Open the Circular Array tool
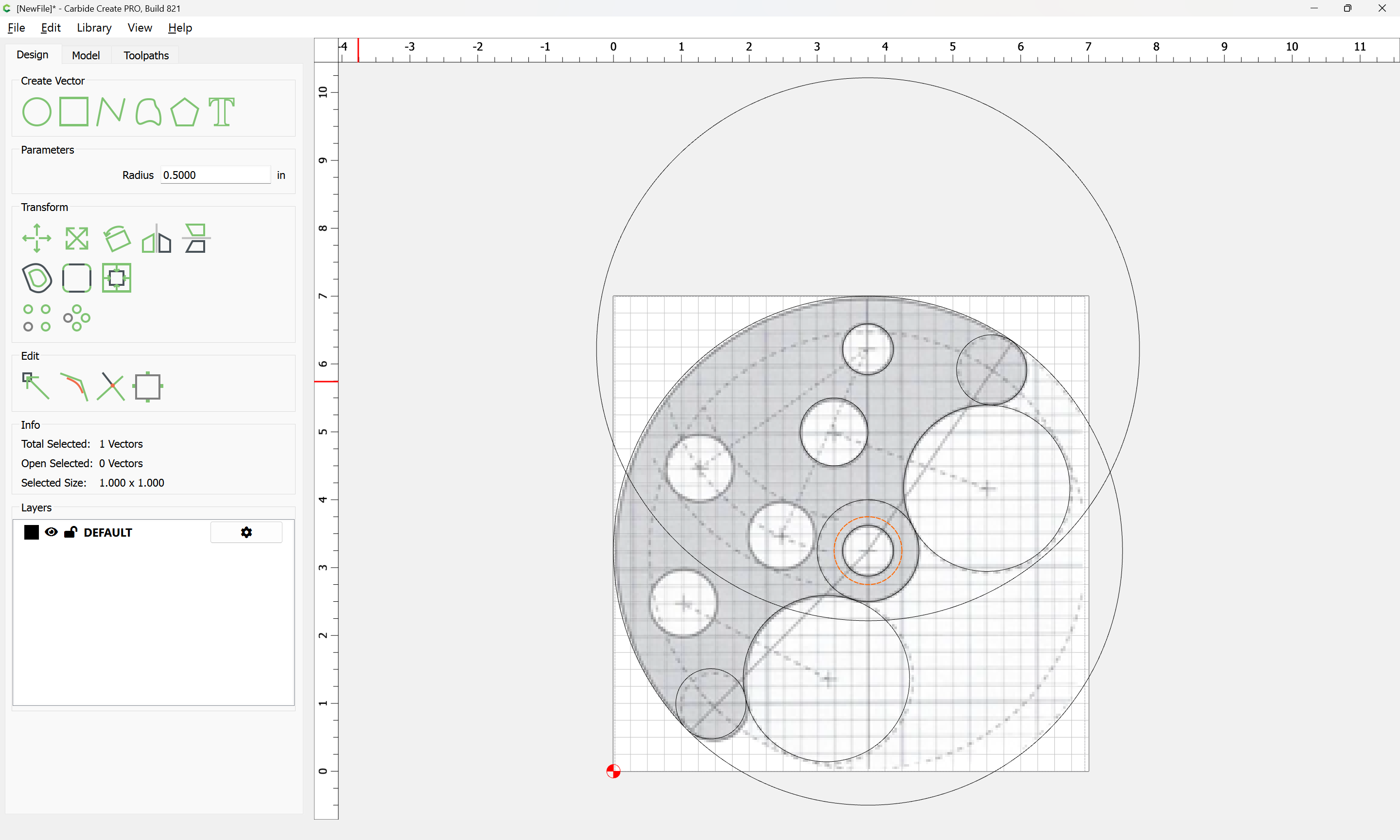 pos(76,317)
